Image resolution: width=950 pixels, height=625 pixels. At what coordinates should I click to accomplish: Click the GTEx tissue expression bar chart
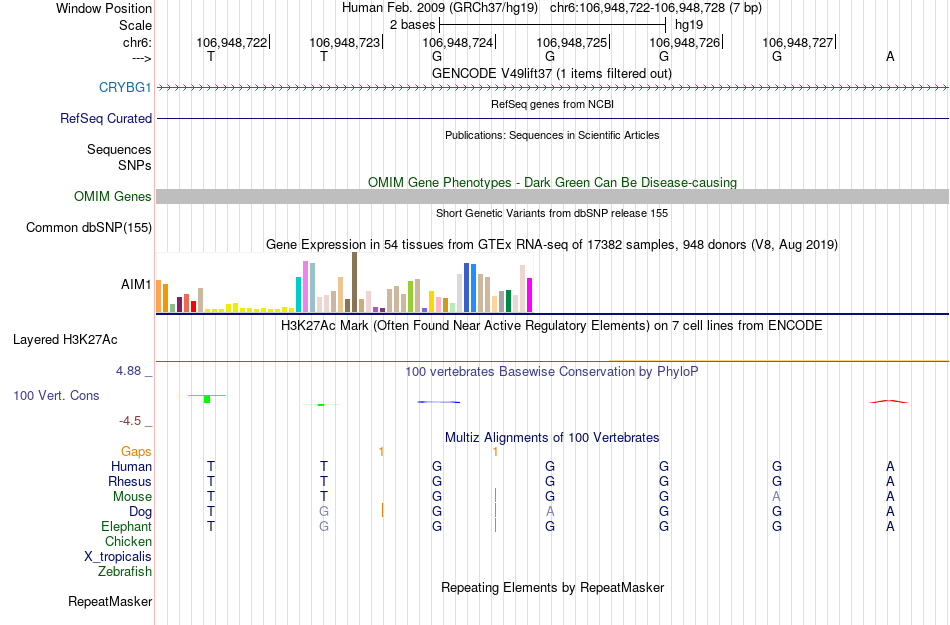[x=344, y=283]
